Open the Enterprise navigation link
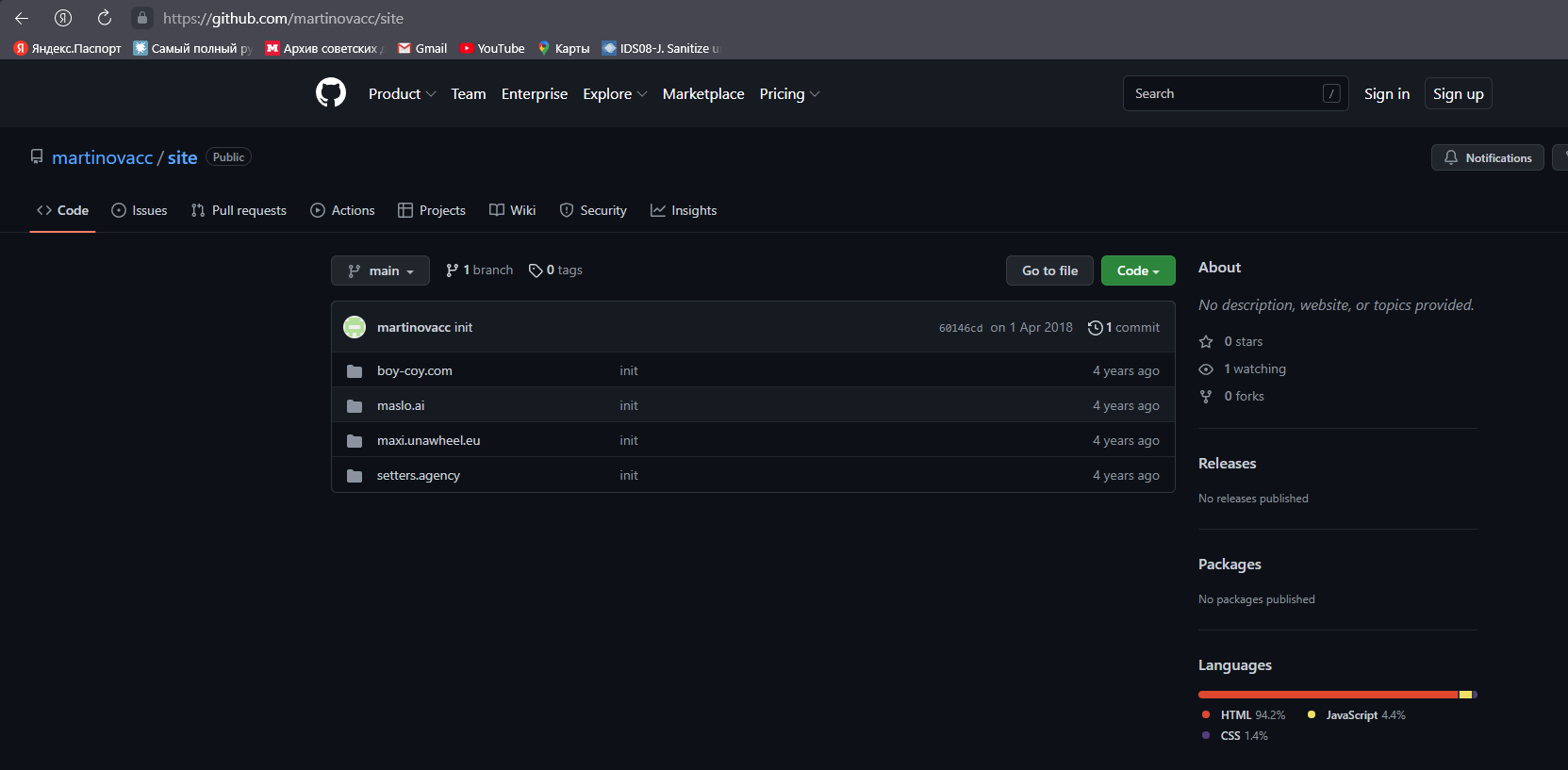The height and width of the screenshot is (770, 1568). coord(535,93)
